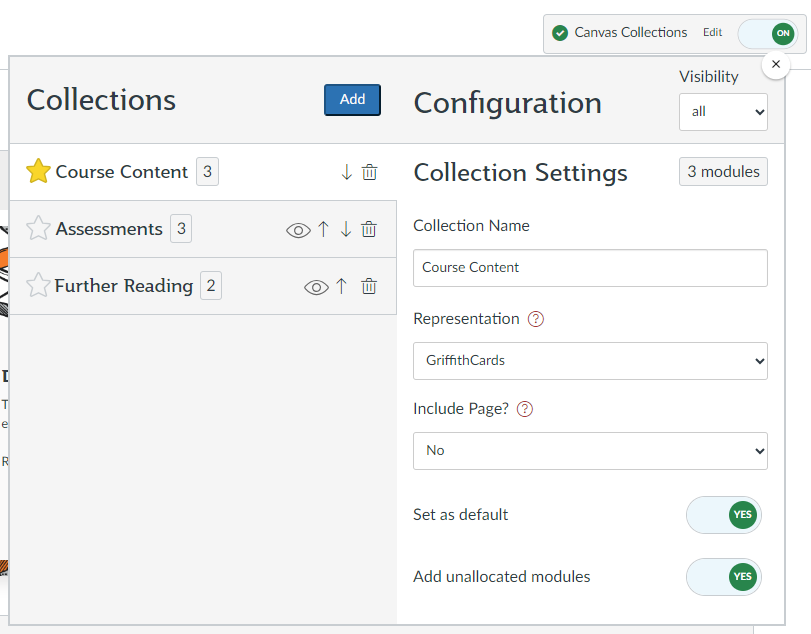Move Assessments collection up

323,229
